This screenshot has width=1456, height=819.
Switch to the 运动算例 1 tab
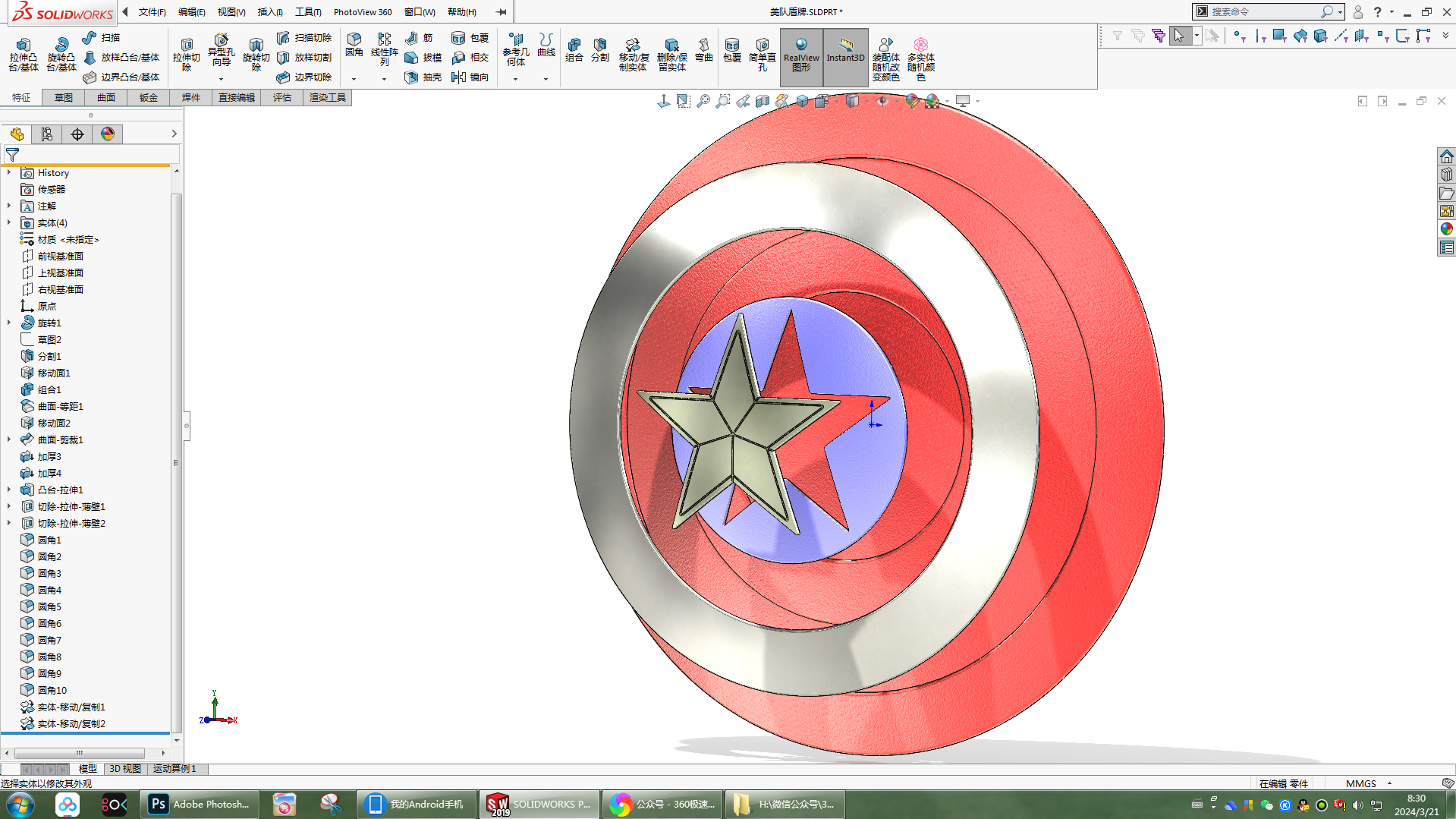point(175,769)
